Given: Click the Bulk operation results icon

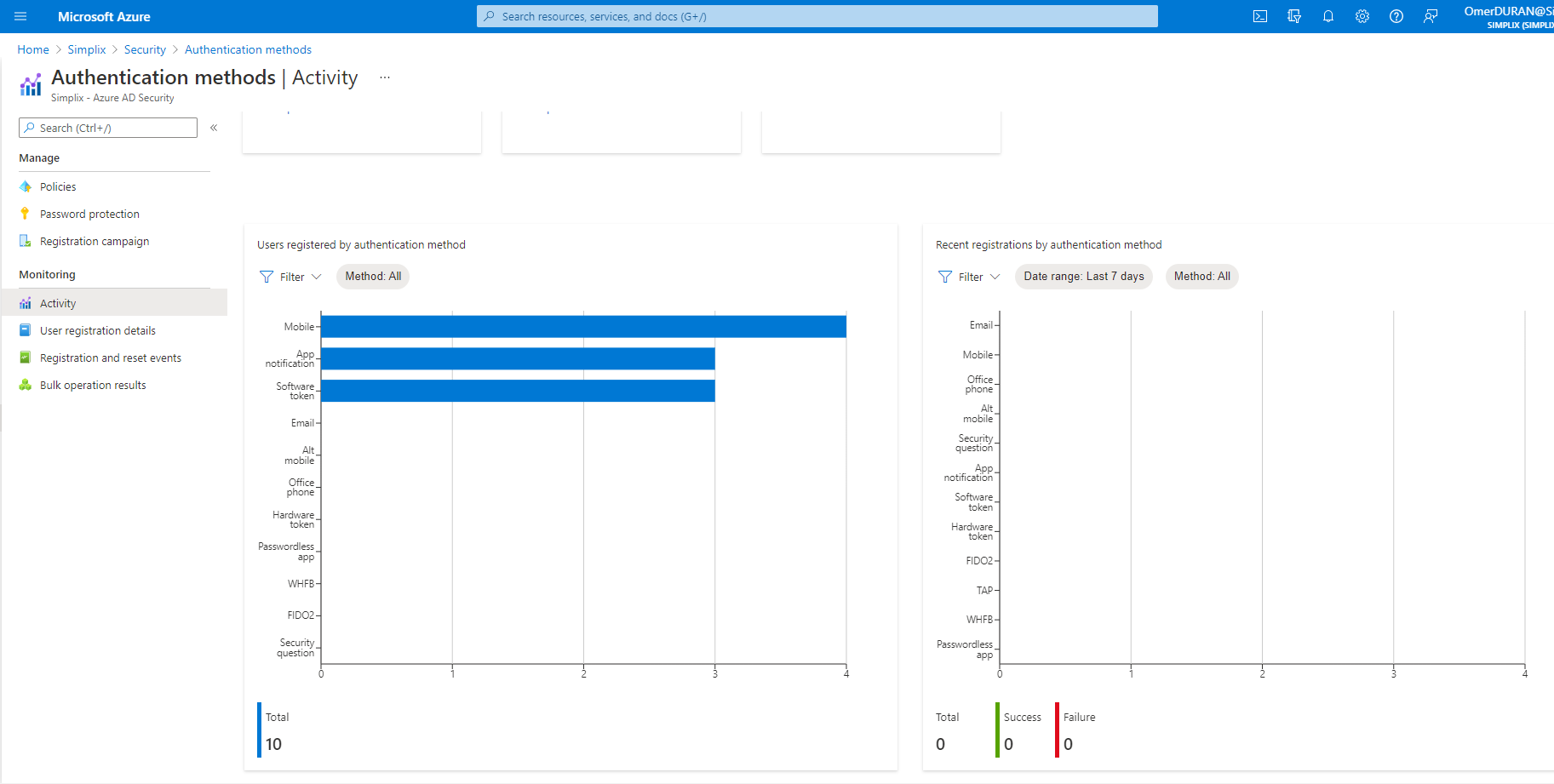Looking at the screenshot, I should pyautogui.click(x=26, y=385).
